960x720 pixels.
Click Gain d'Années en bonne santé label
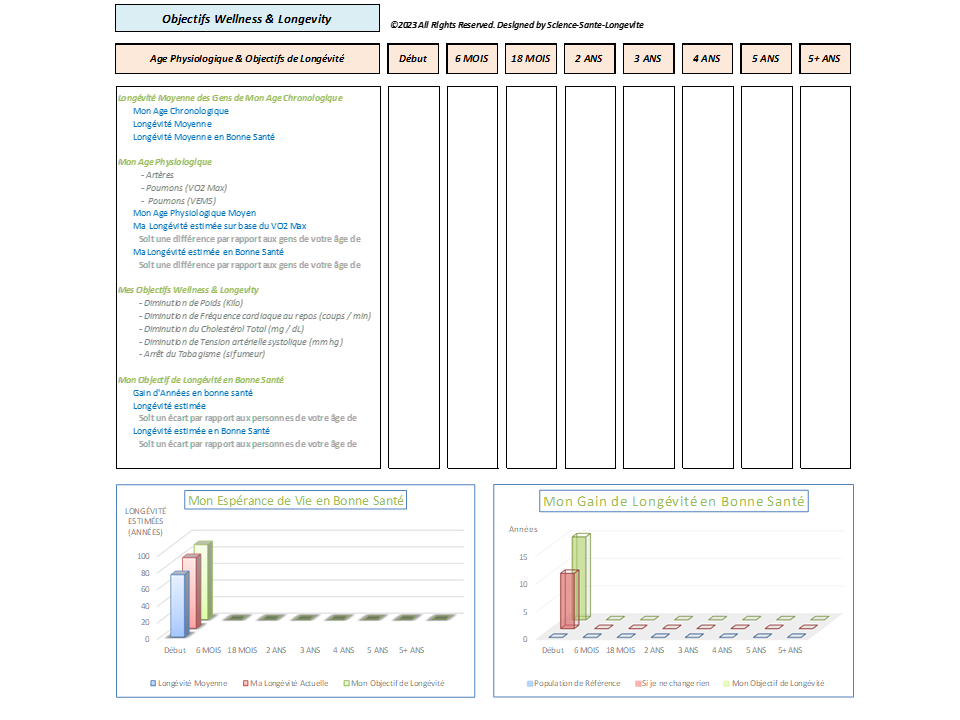click(x=193, y=393)
